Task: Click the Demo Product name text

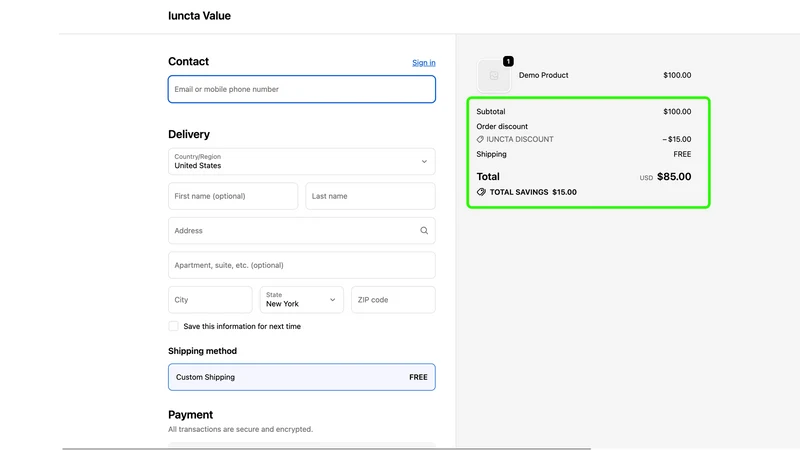Action: (543, 75)
